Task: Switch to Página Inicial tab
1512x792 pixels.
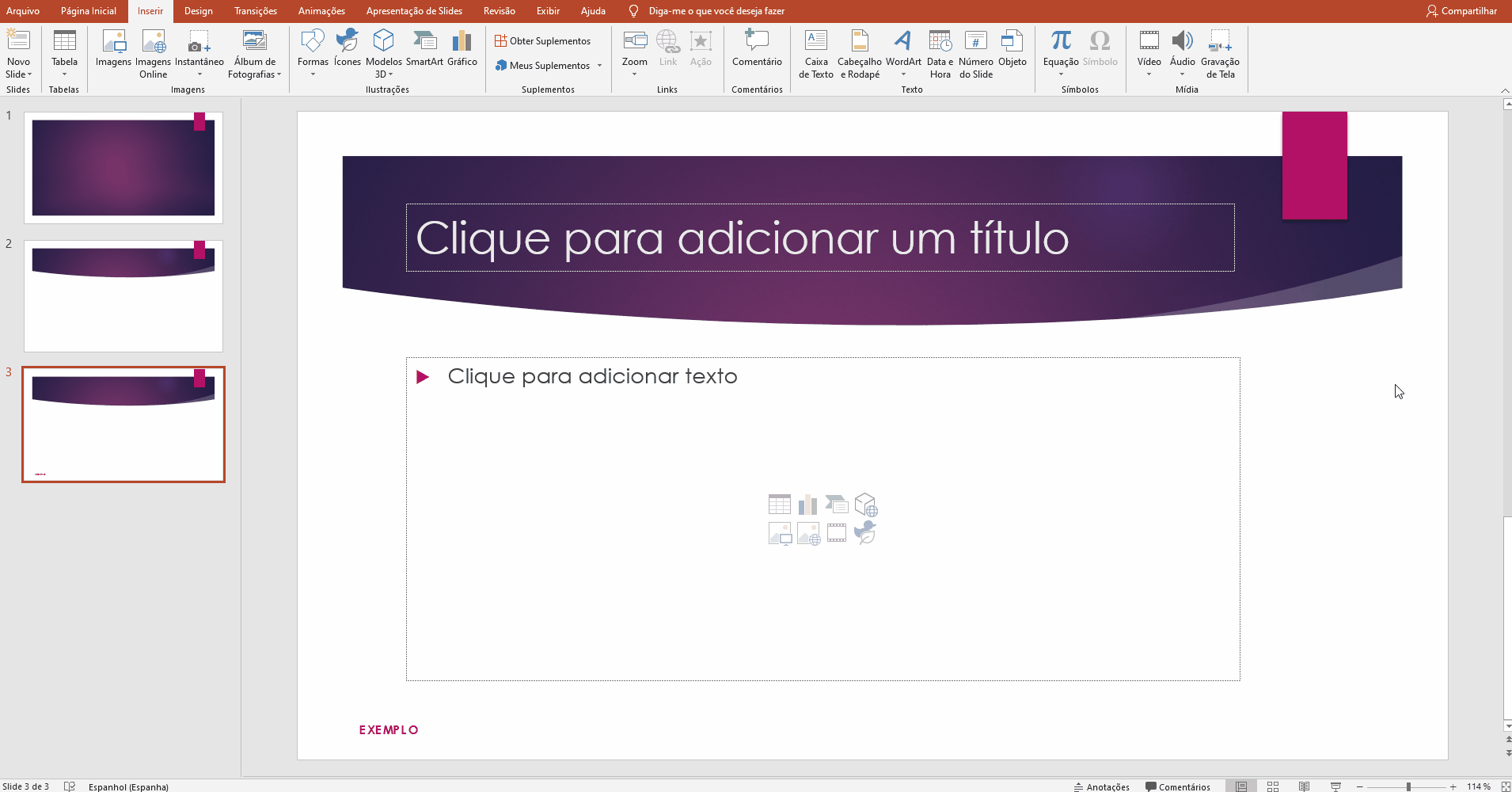Action: (89, 11)
